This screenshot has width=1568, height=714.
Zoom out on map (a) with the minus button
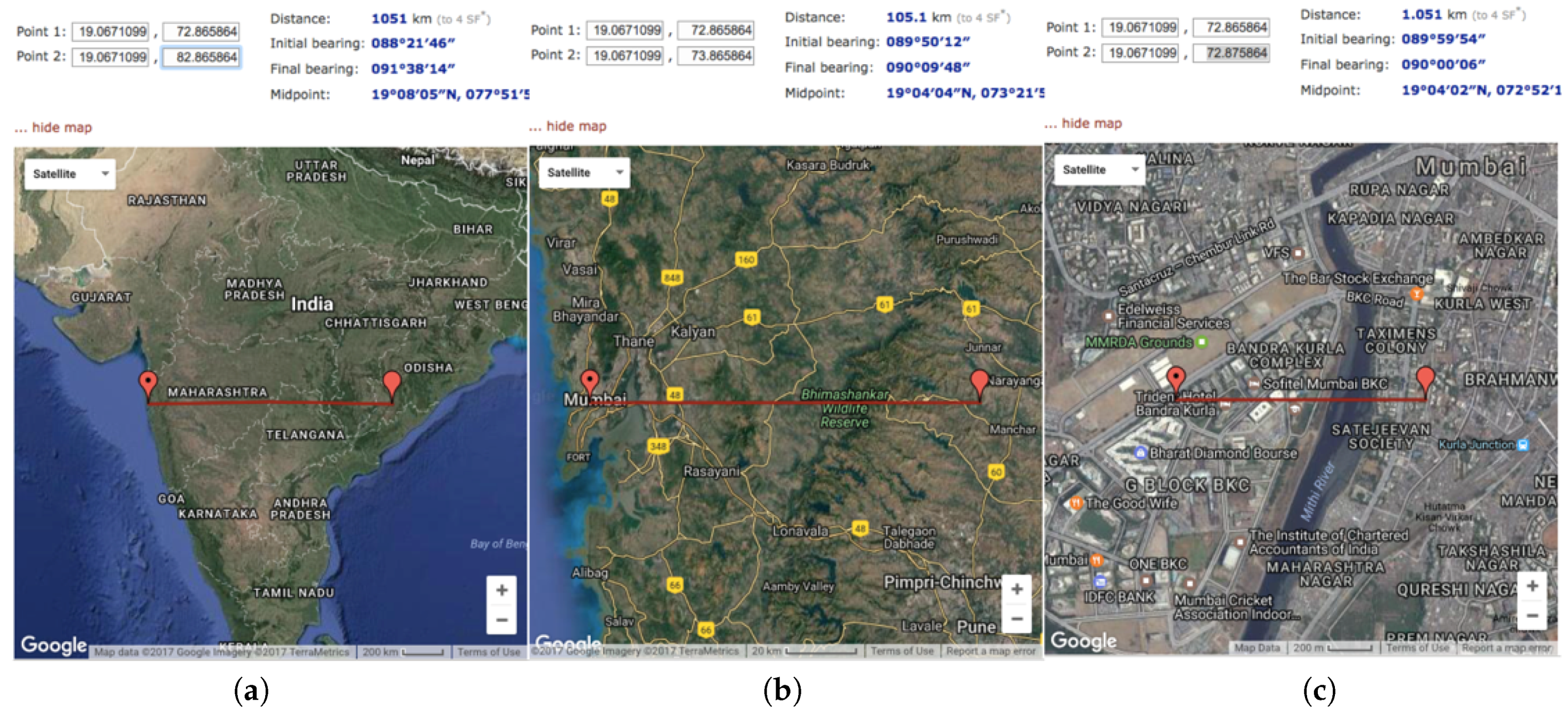tap(501, 620)
